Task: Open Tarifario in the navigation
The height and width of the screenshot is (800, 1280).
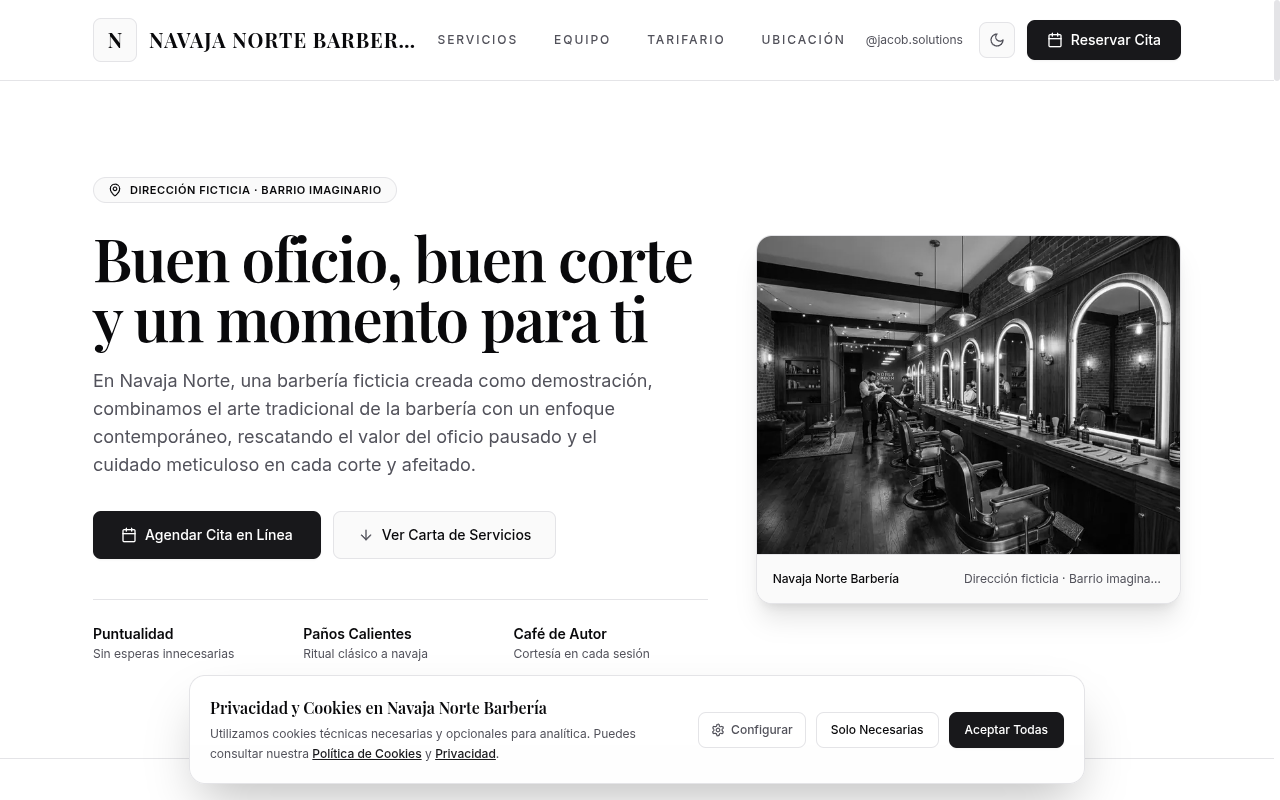Action: (x=686, y=40)
